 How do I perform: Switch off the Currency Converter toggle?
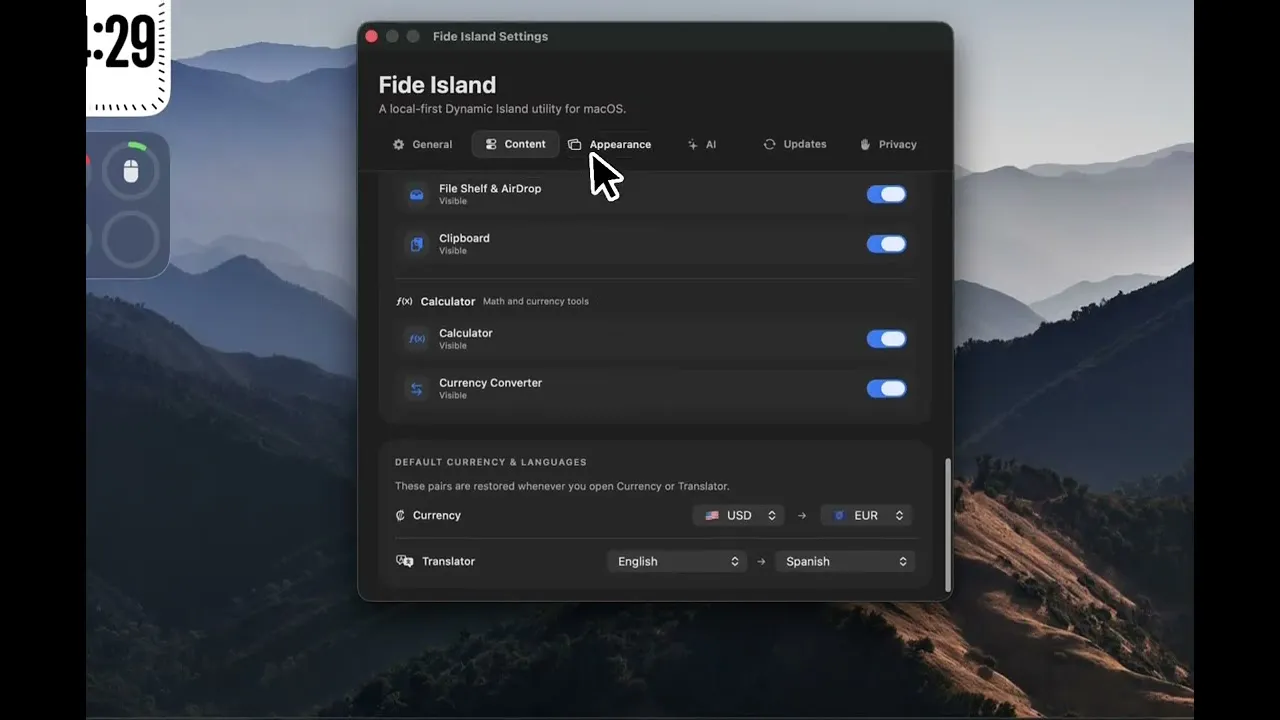[x=886, y=389]
